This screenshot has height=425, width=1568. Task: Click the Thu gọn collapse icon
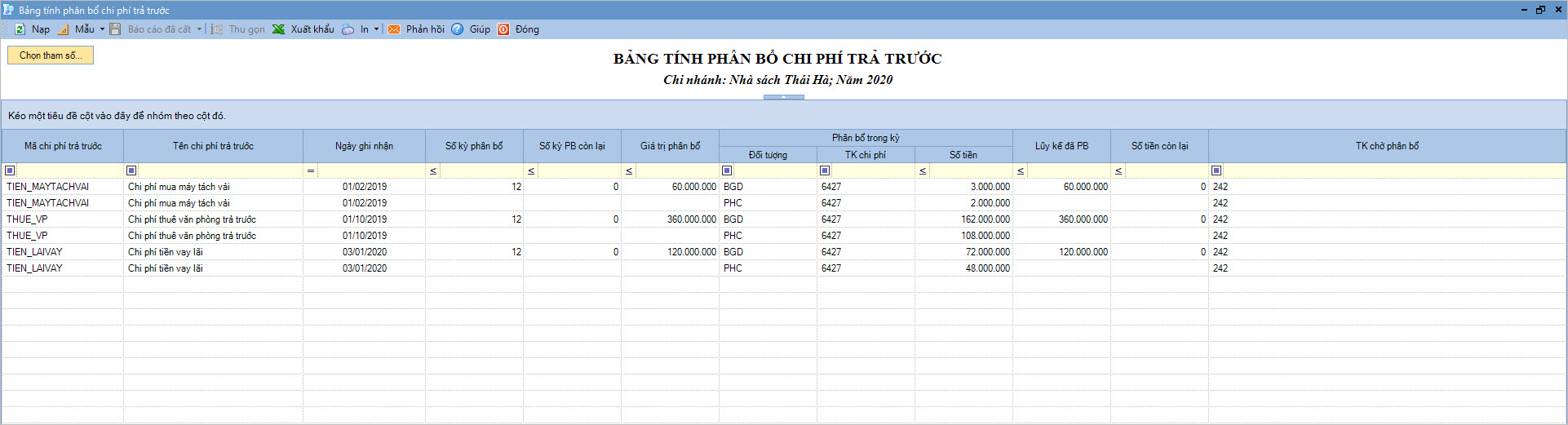217,29
